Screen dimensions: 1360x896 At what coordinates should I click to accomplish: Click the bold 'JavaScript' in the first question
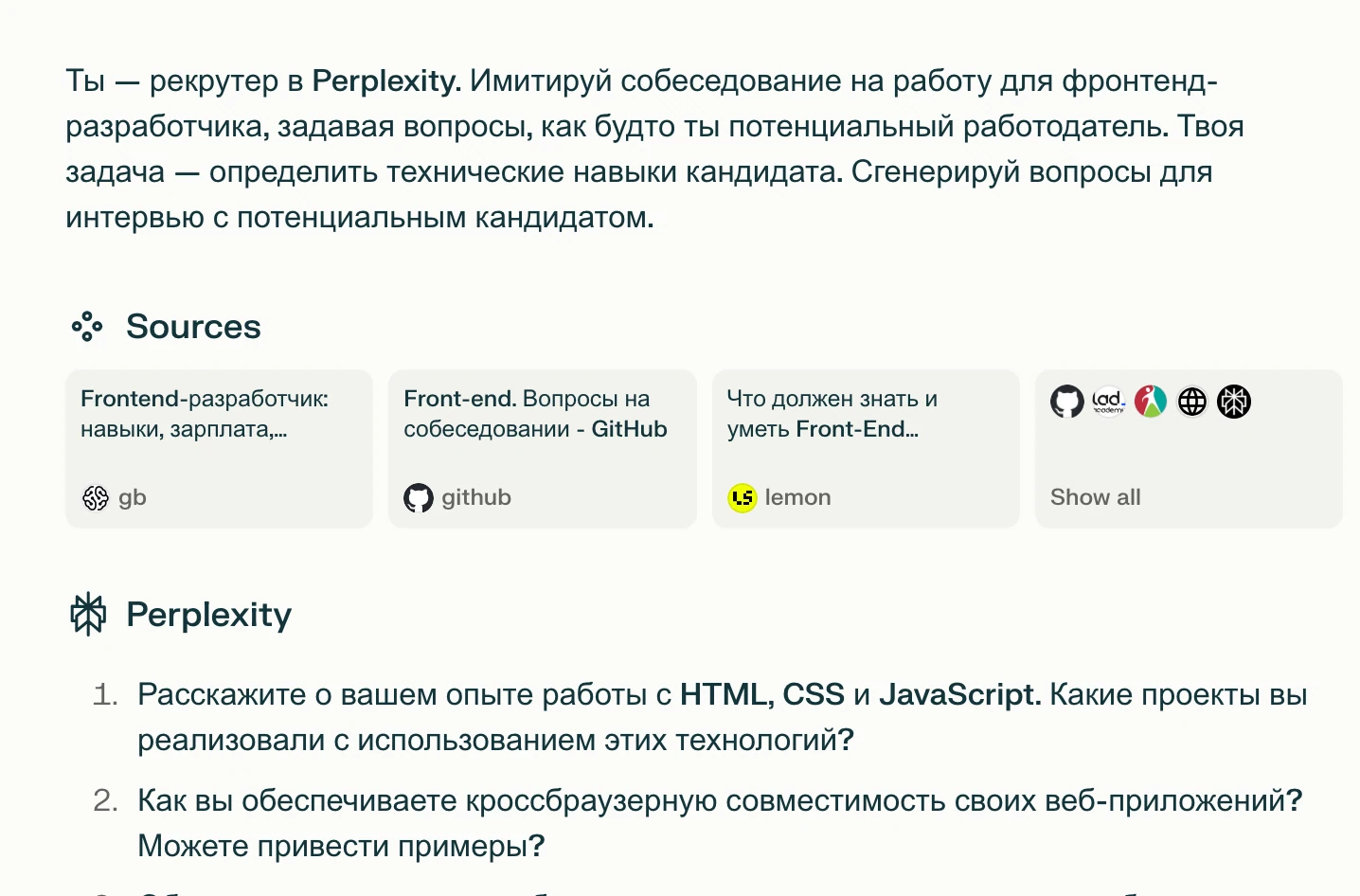[x=959, y=694]
